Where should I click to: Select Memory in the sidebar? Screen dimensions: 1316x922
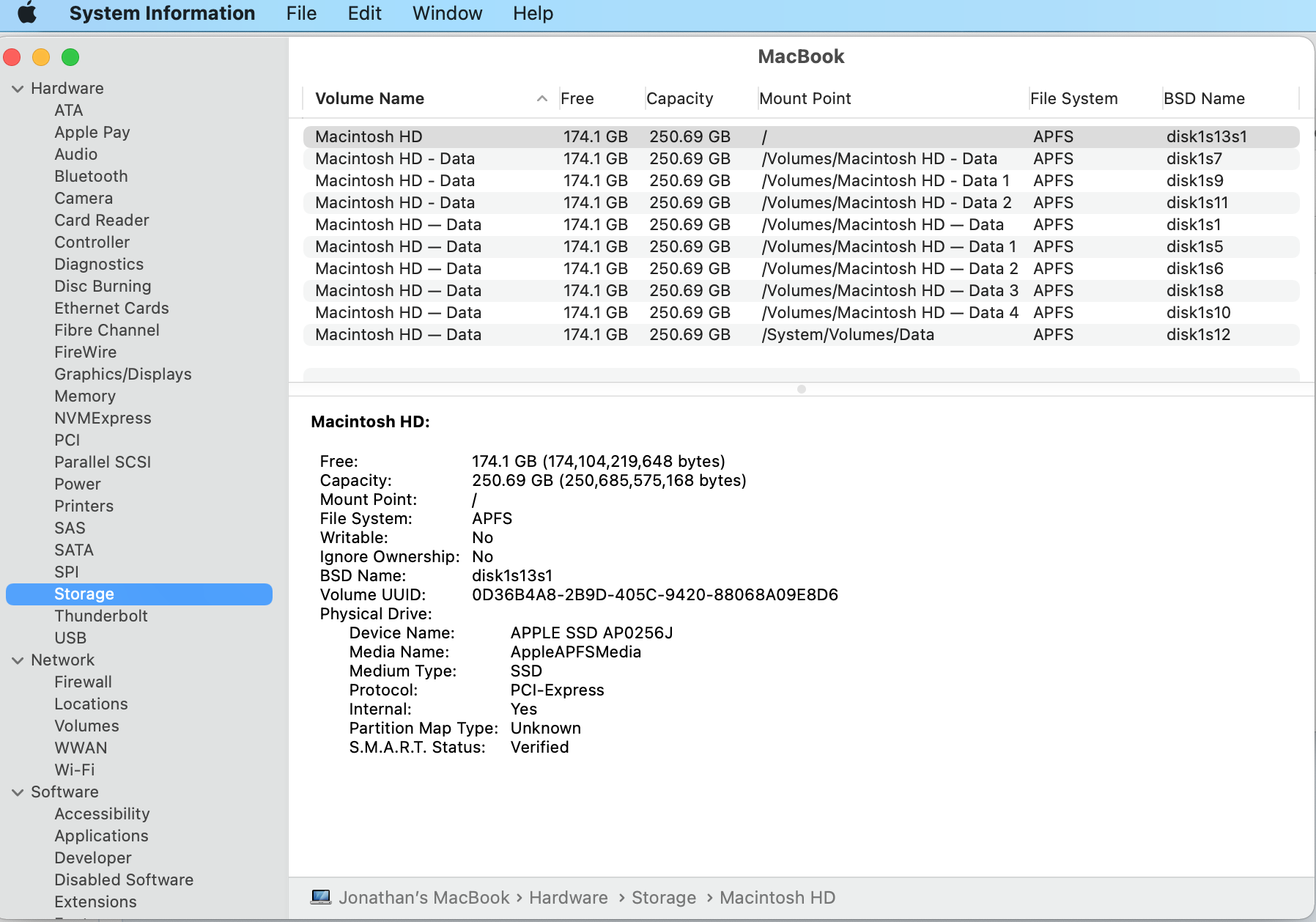coord(85,396)
